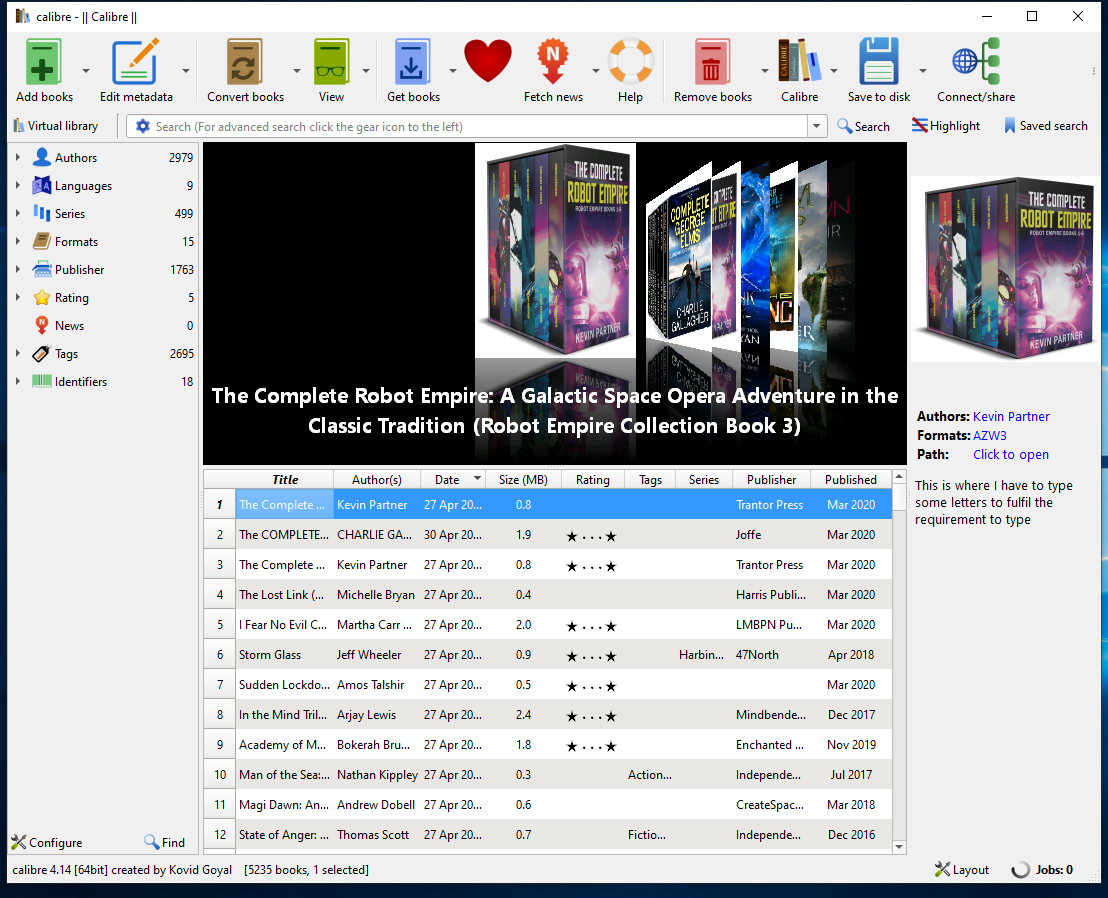Click the Calibre library icon
The image size is (1108, 898).
coord(799,63)
